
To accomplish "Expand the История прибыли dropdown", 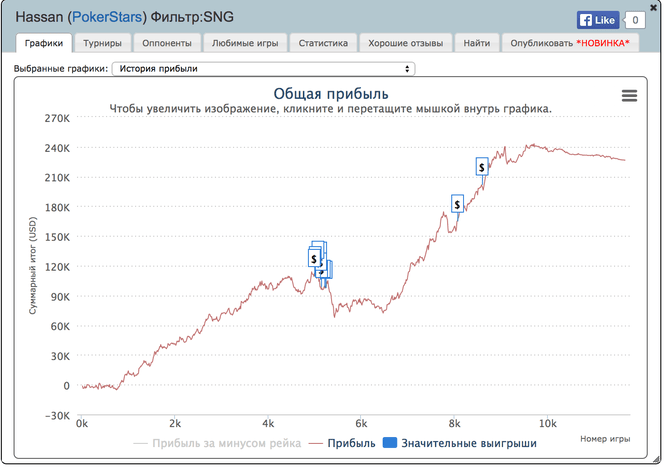I will 263,69.
